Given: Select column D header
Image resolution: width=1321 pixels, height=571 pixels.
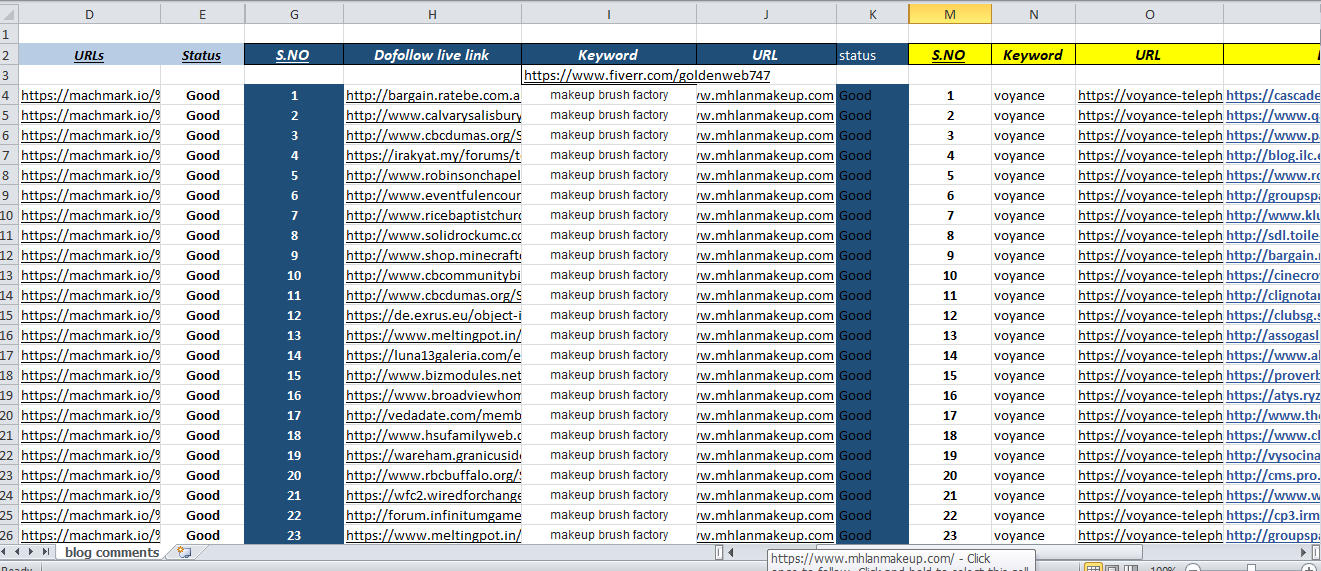Looking at the screenshot, I should click(x=90, y=14).
